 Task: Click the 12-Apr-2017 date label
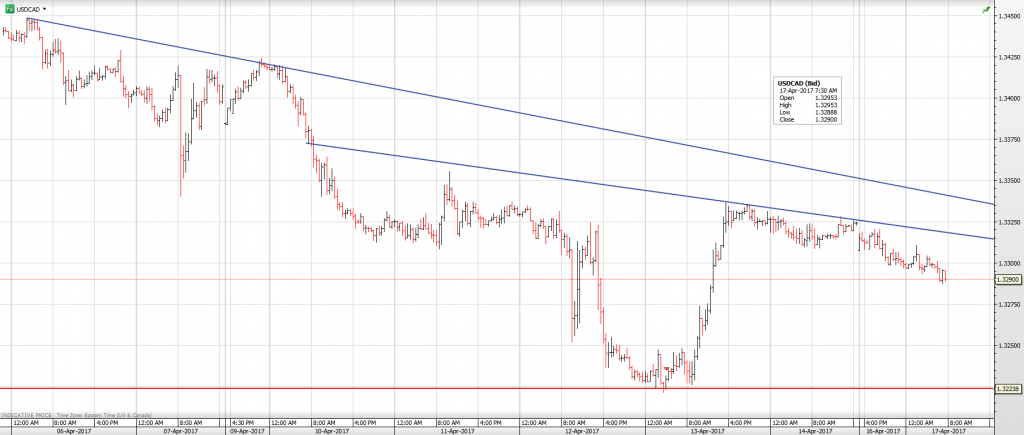coord(579,431)
